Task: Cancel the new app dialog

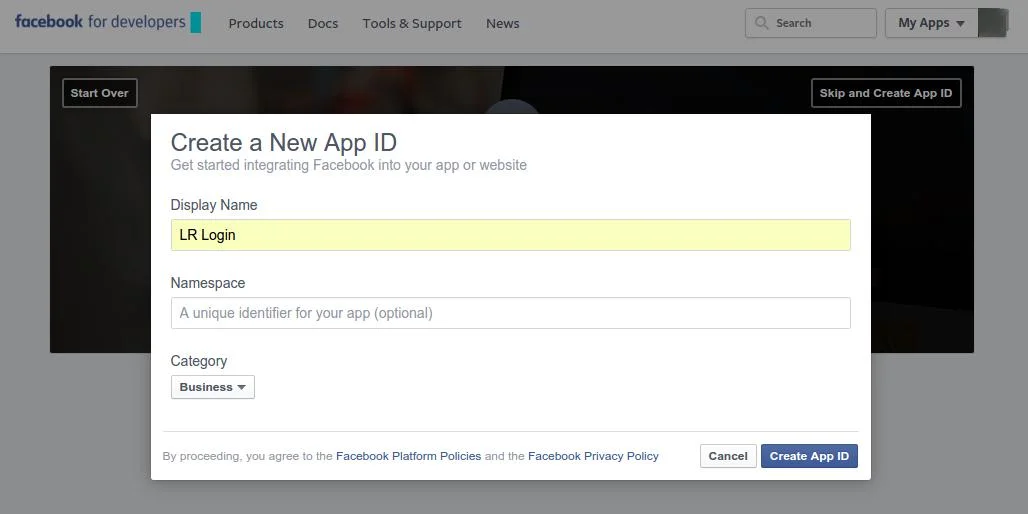Action: pyautogui.click(x=728, y=456)
